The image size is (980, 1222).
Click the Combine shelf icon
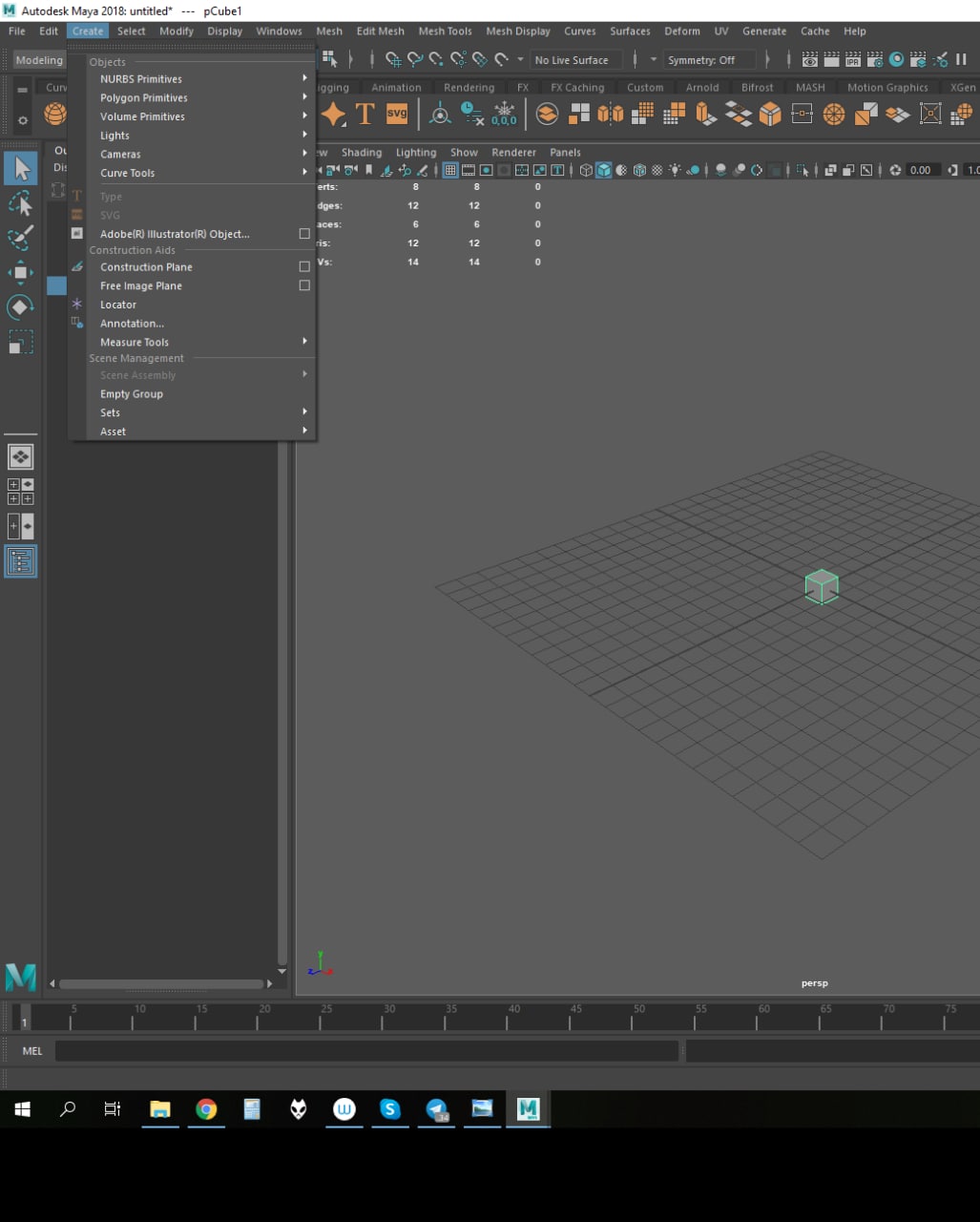click(x=547, y=115)
